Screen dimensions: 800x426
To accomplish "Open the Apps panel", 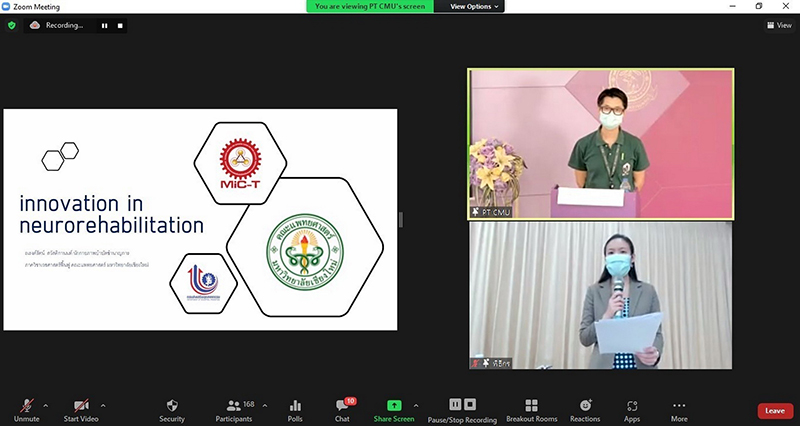I will [632, 409].
